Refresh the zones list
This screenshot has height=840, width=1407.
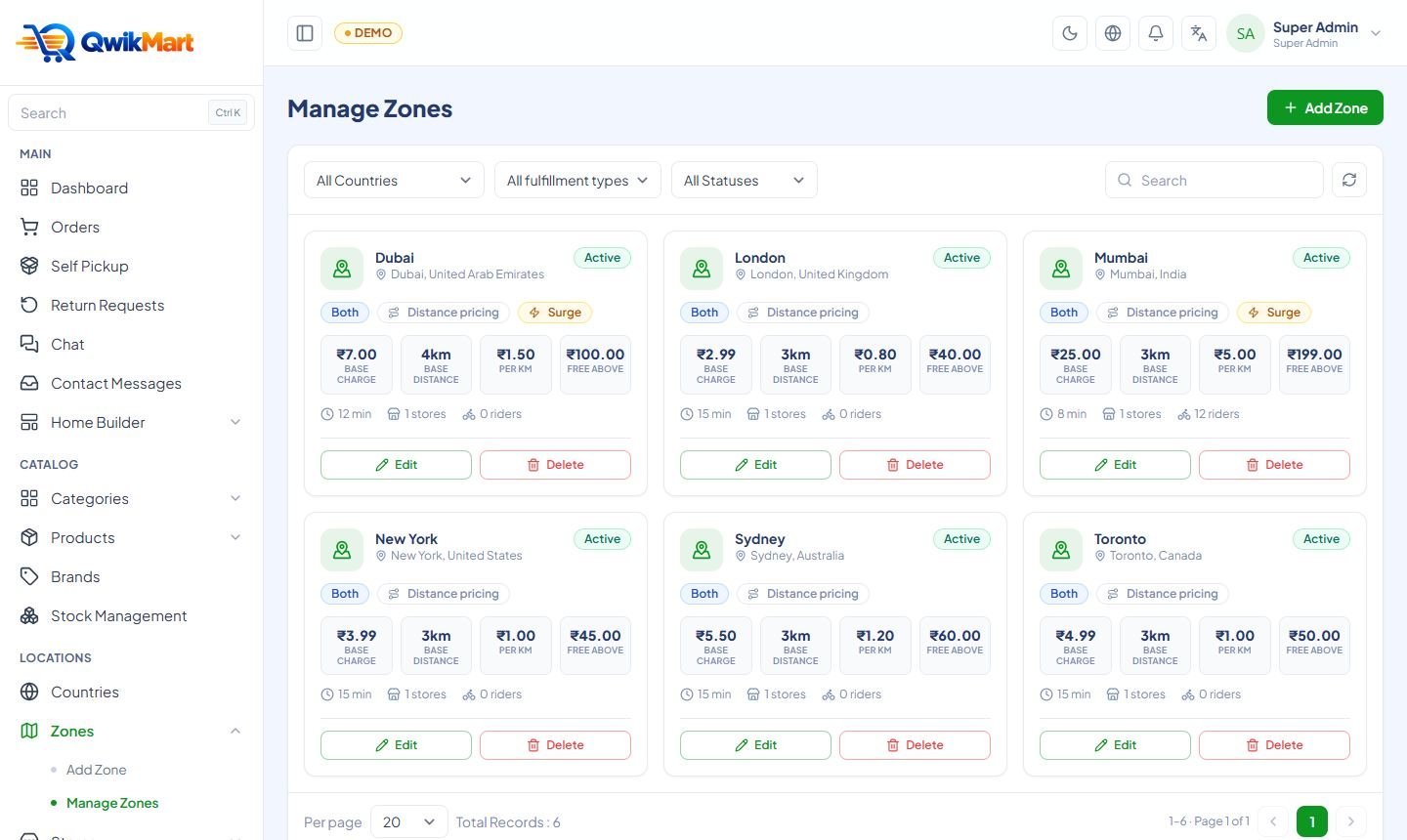coord(1349,180)
